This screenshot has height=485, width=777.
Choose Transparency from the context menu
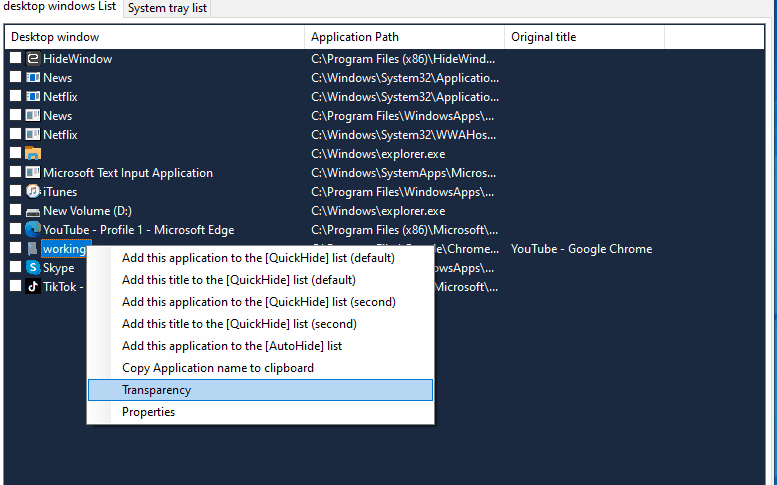260,390
